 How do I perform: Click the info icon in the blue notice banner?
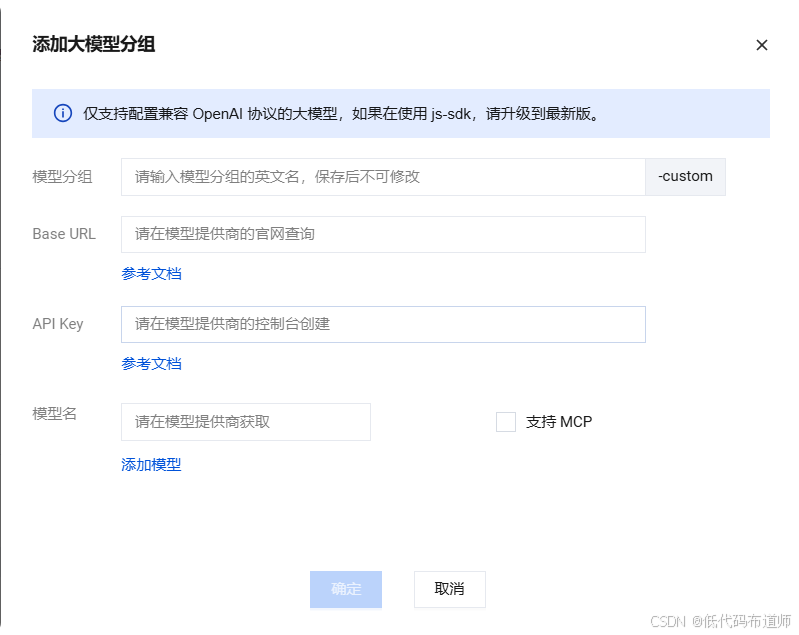tap(63, 113)
